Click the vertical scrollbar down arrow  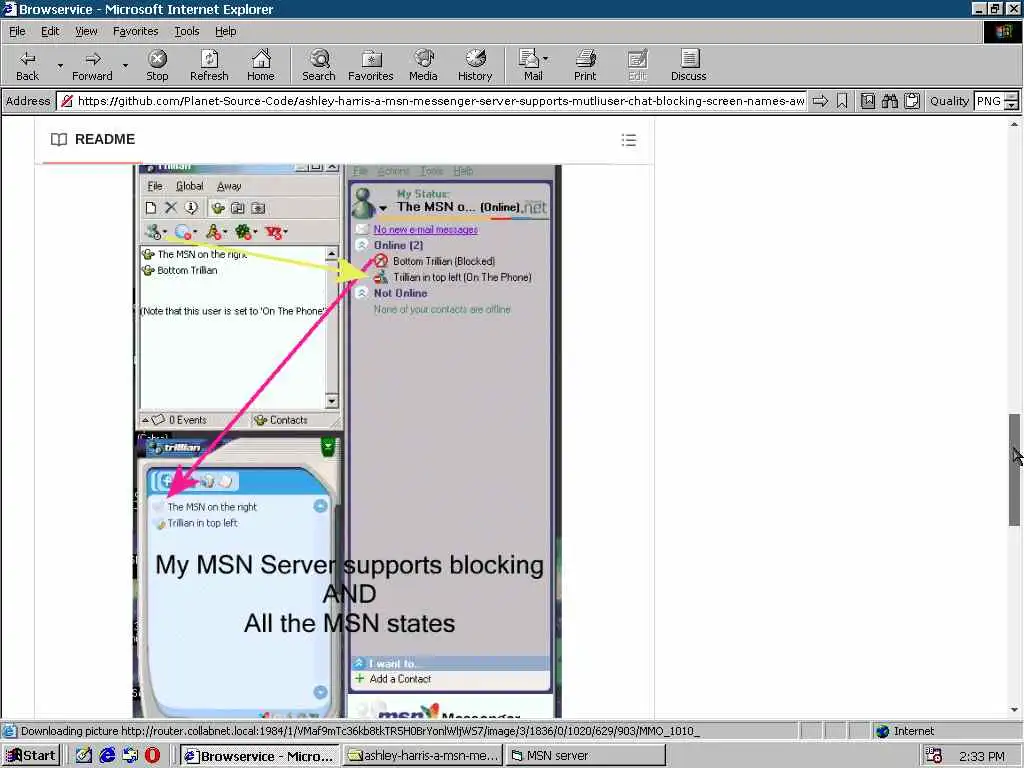click(x=1014, y=710)
